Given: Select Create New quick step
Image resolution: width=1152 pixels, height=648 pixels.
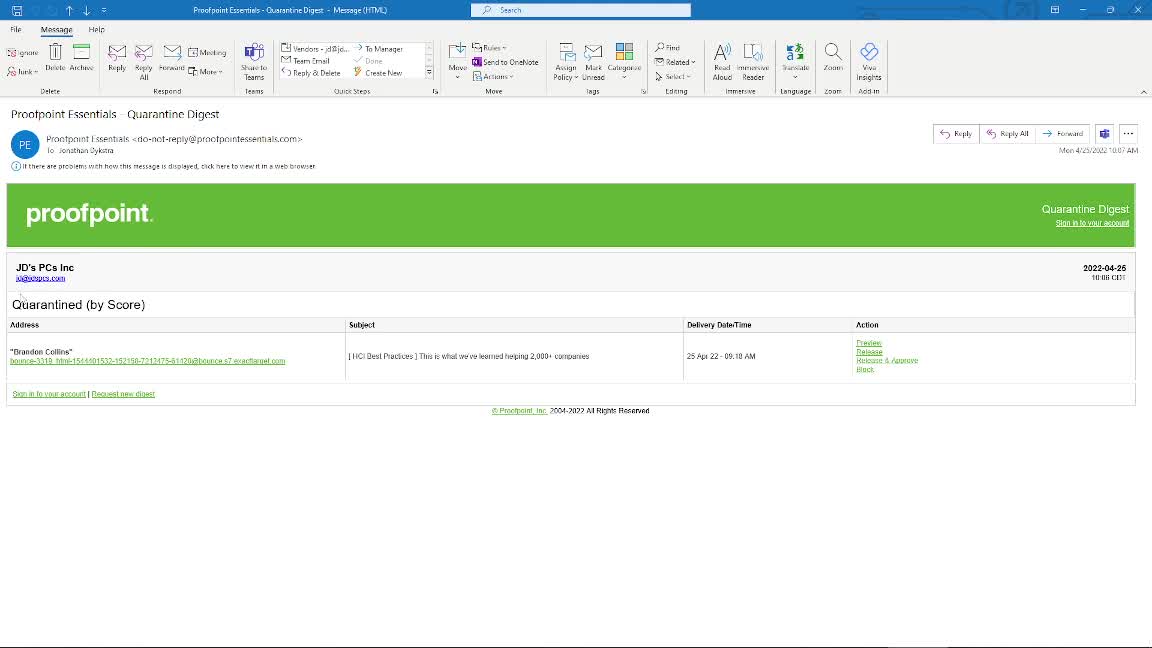Looking at the screenshot, I should pos(378,73).
